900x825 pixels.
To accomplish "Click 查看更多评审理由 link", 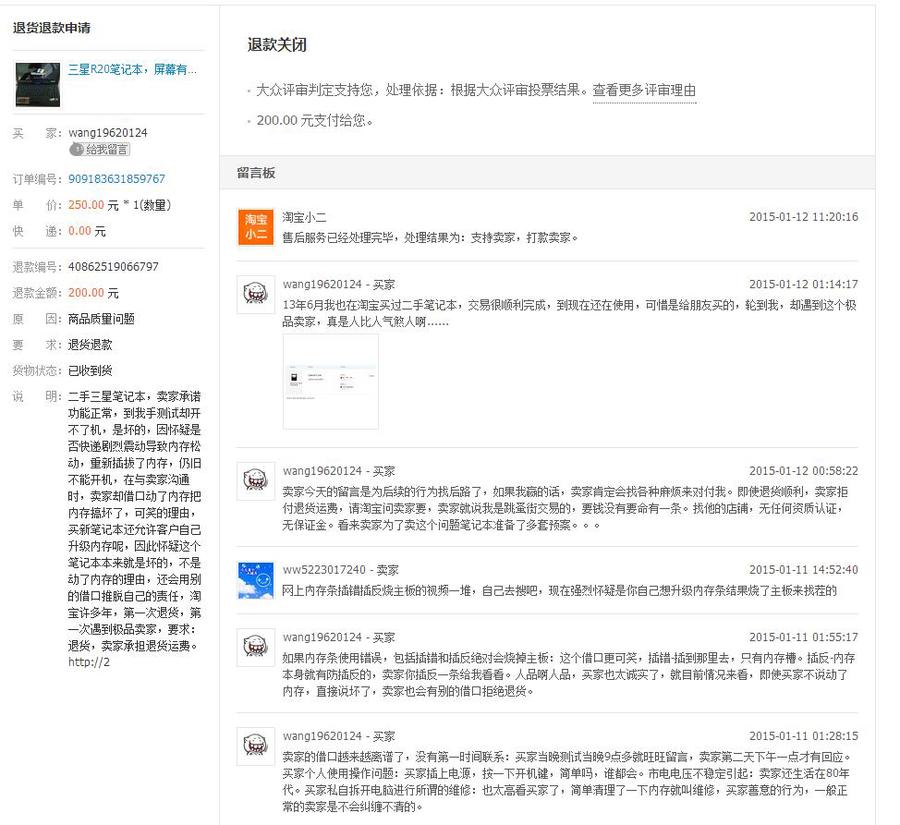I will click(644, 90).
